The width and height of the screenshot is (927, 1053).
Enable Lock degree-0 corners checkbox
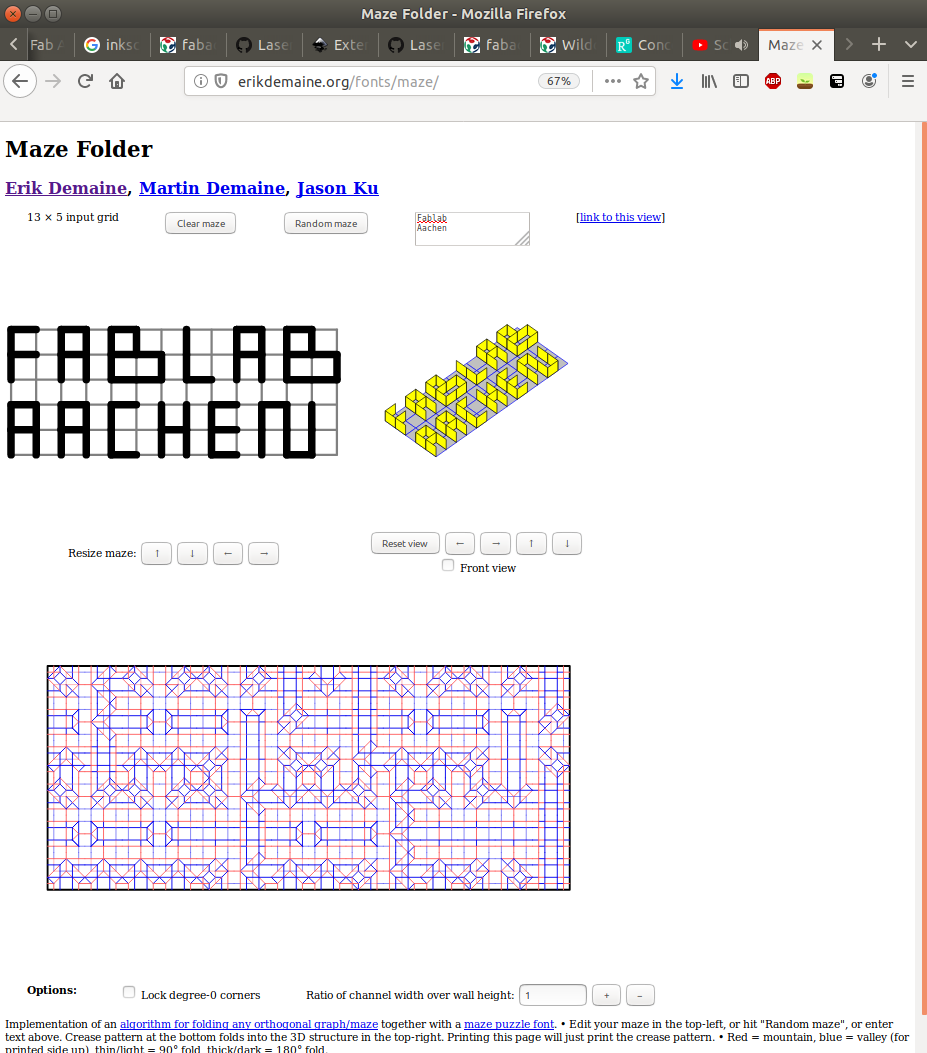(129, 992)
